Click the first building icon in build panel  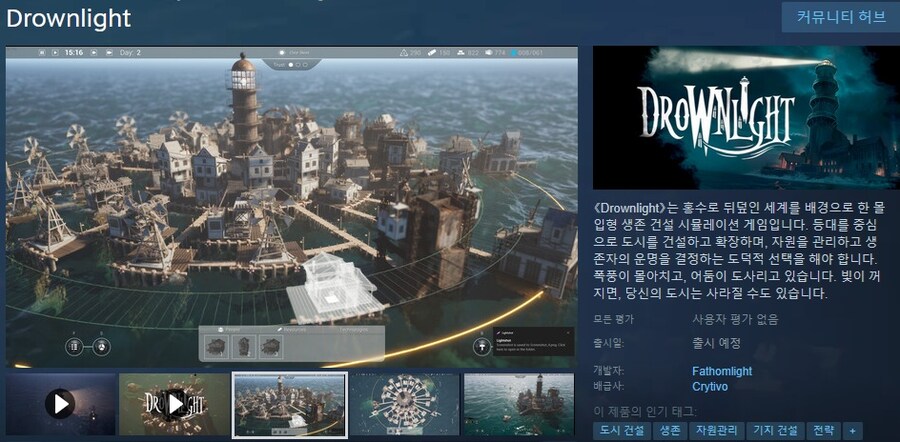217,345
